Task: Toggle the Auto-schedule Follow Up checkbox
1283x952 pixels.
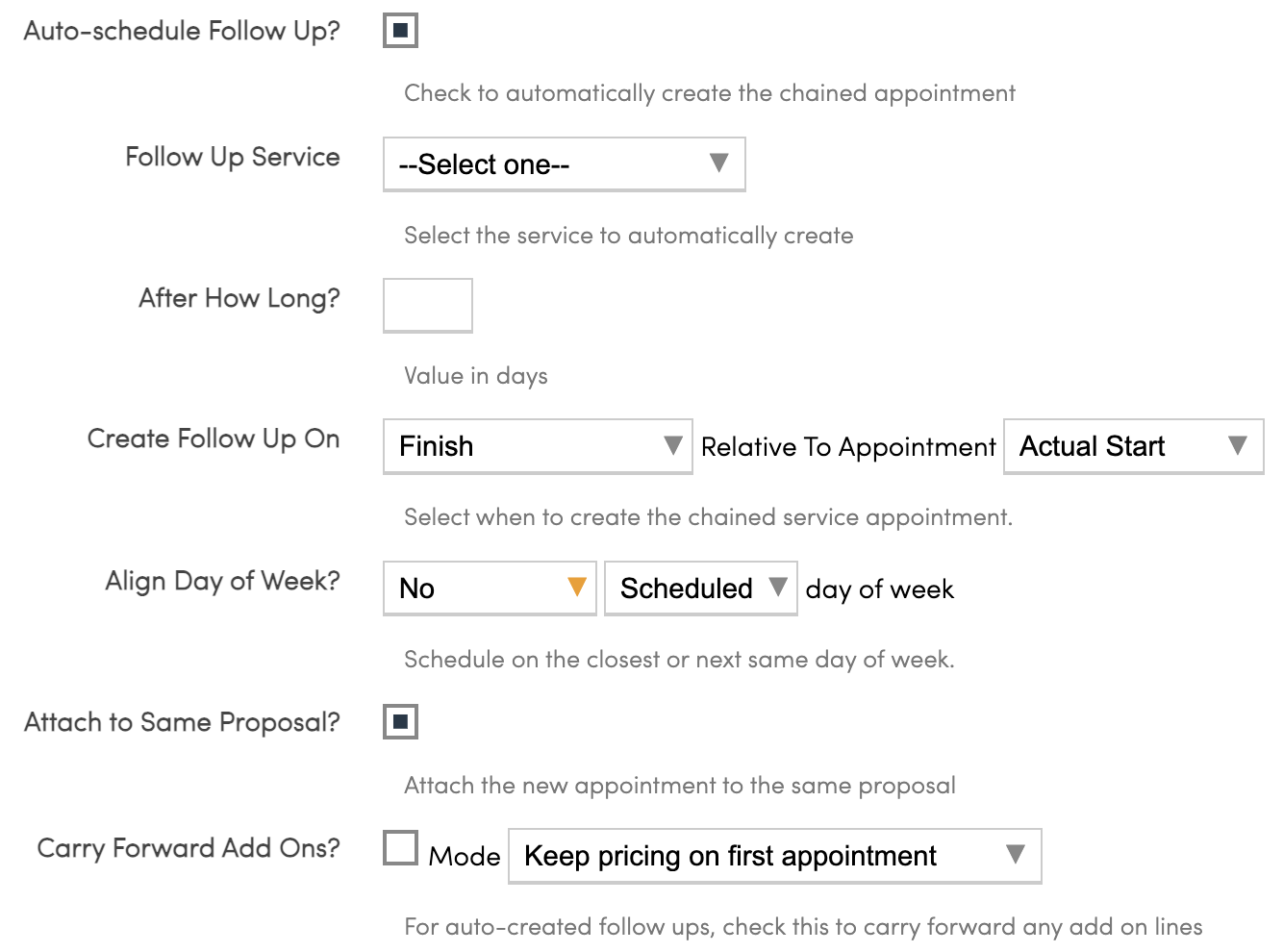Action: [400, 31]
